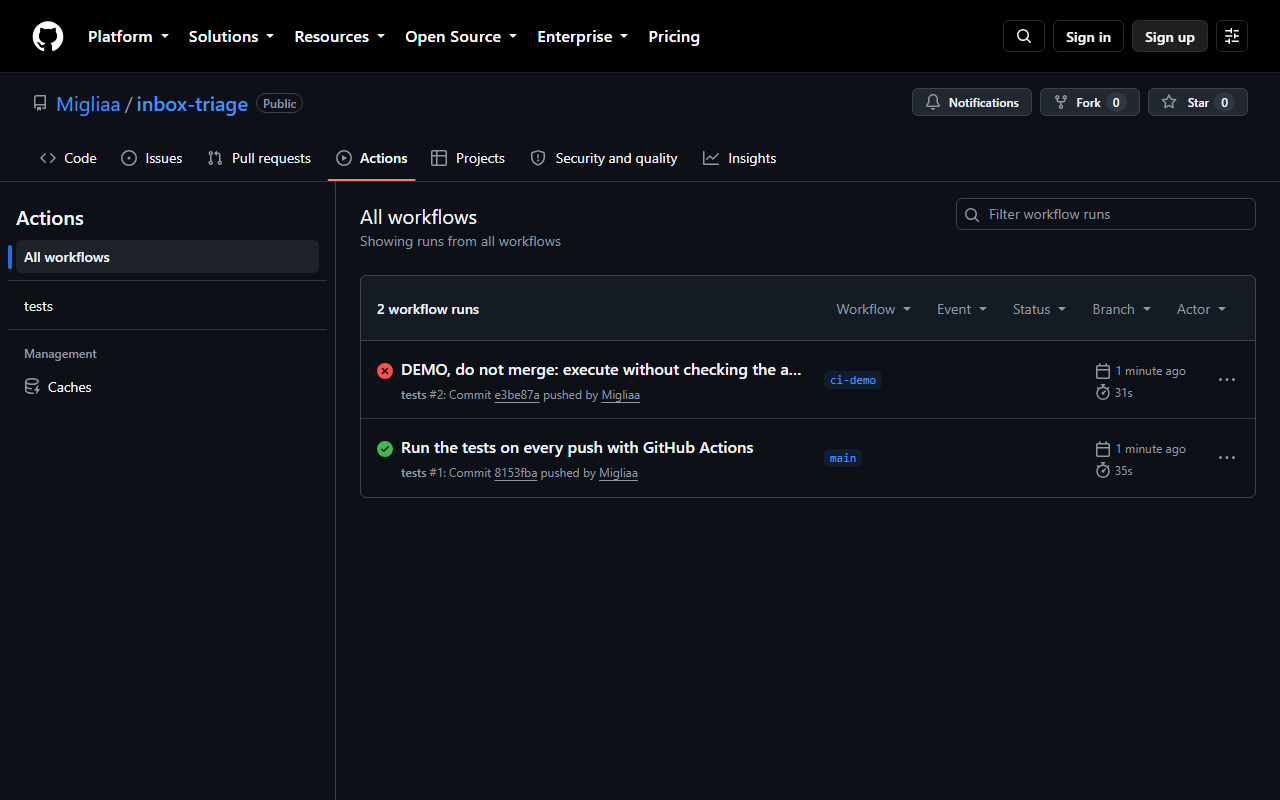Click '1 minute ago' on the main run

[x=1151, y=449]
